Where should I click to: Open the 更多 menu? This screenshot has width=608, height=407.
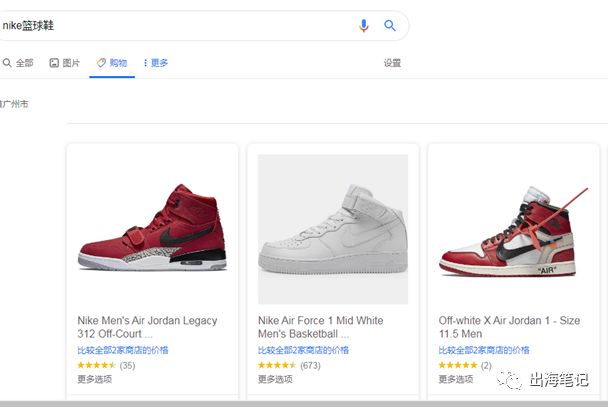155,63
